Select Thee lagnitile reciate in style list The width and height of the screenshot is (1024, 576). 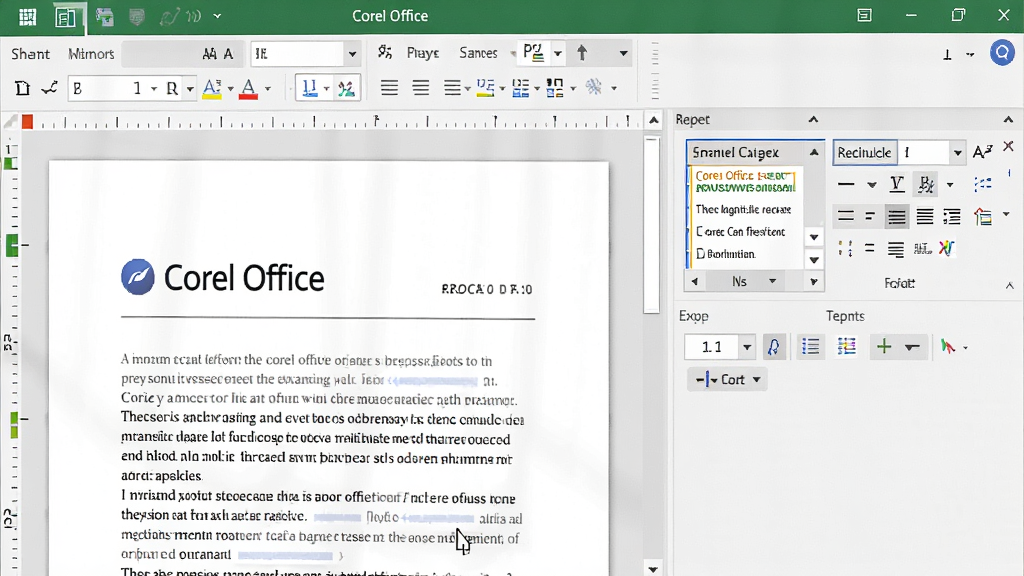pyautogui.click(x=743, y=209)
